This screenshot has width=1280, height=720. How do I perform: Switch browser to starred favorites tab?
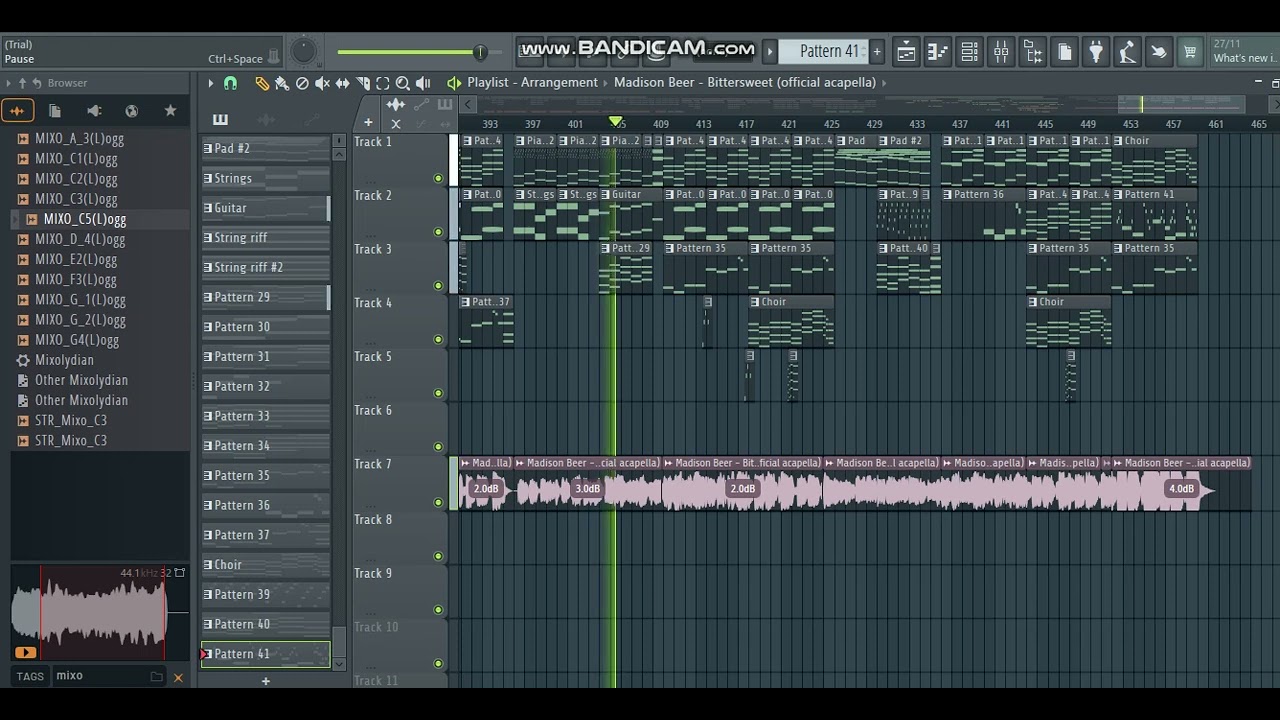tap(170, 111)
